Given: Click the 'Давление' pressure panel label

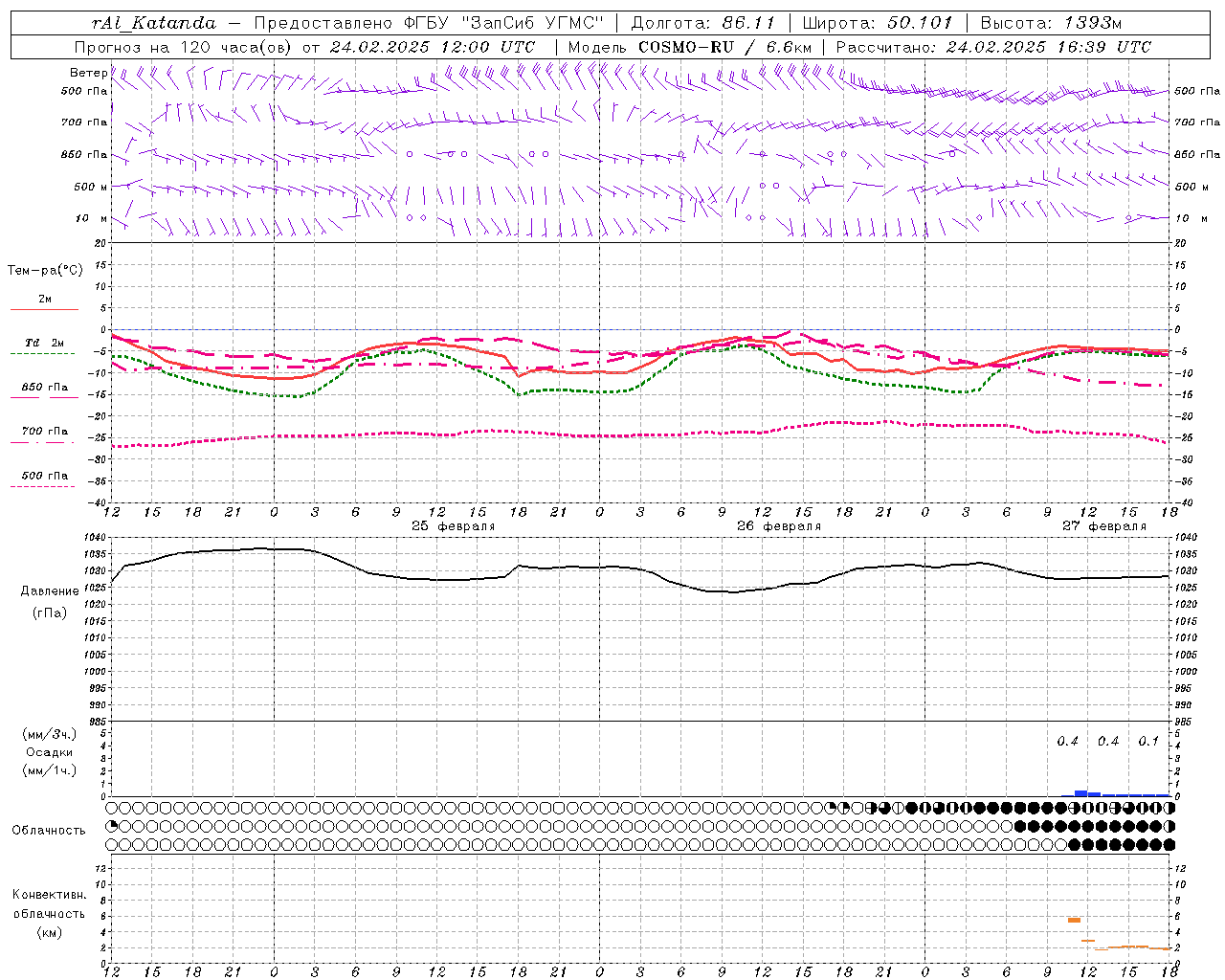Looking at the screenshot, I should tap(50, 591).
